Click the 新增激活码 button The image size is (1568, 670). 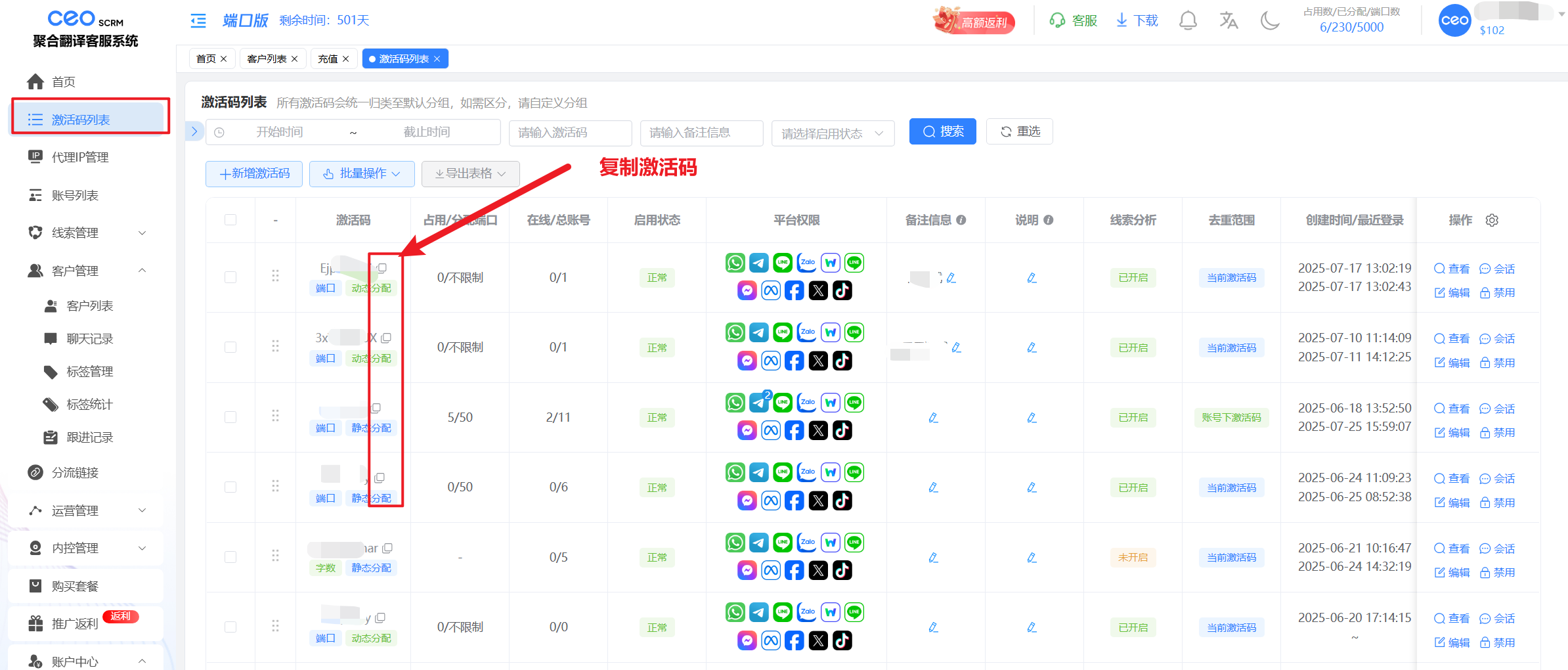click(x=254, y=173)
